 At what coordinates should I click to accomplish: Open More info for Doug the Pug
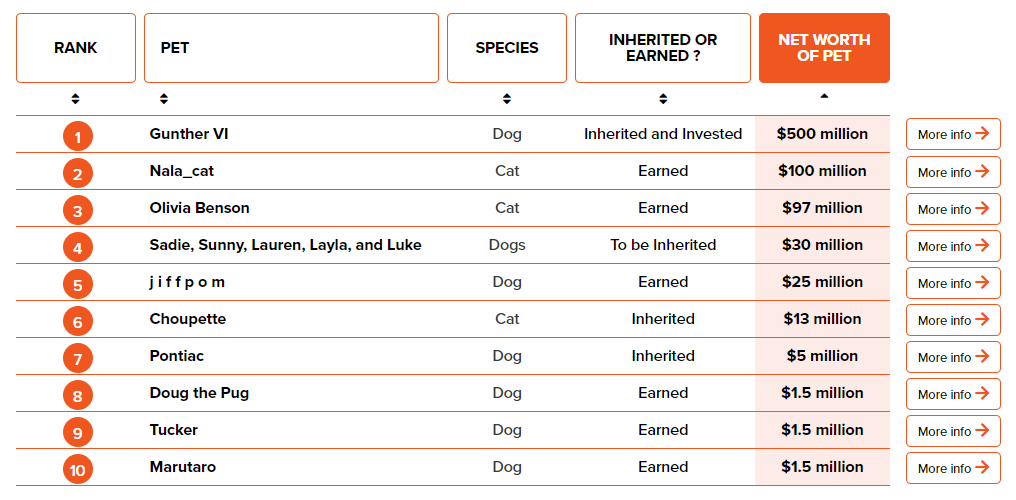pyautogui.click(x=953, y=394)
